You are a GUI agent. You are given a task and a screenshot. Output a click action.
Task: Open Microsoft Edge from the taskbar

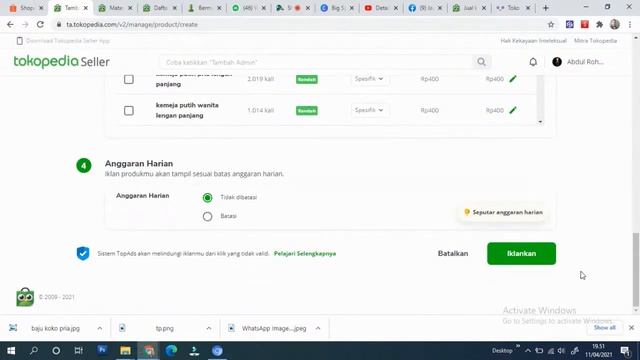(171, 351)
